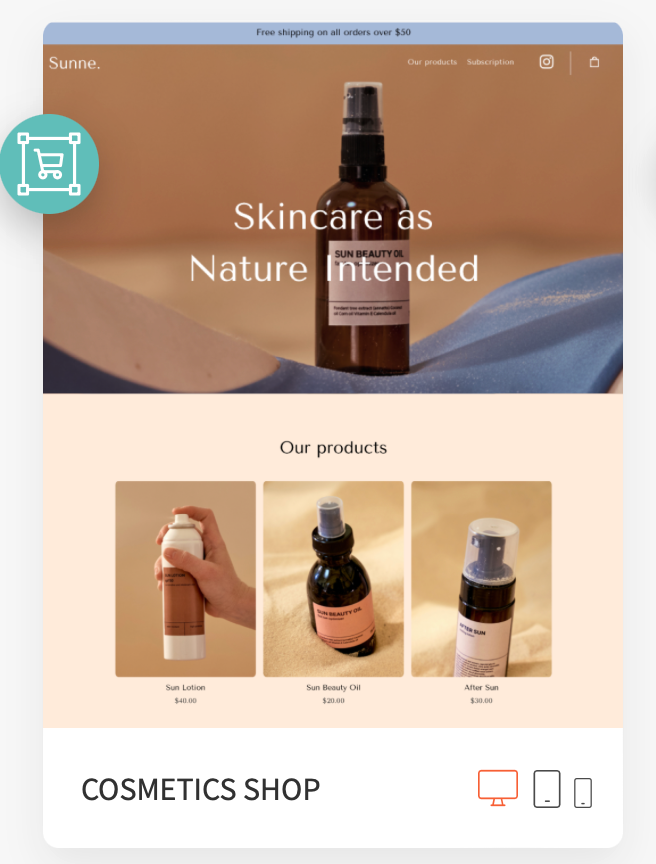
Task: Click the After Sun product name
Action: [481, 687]
